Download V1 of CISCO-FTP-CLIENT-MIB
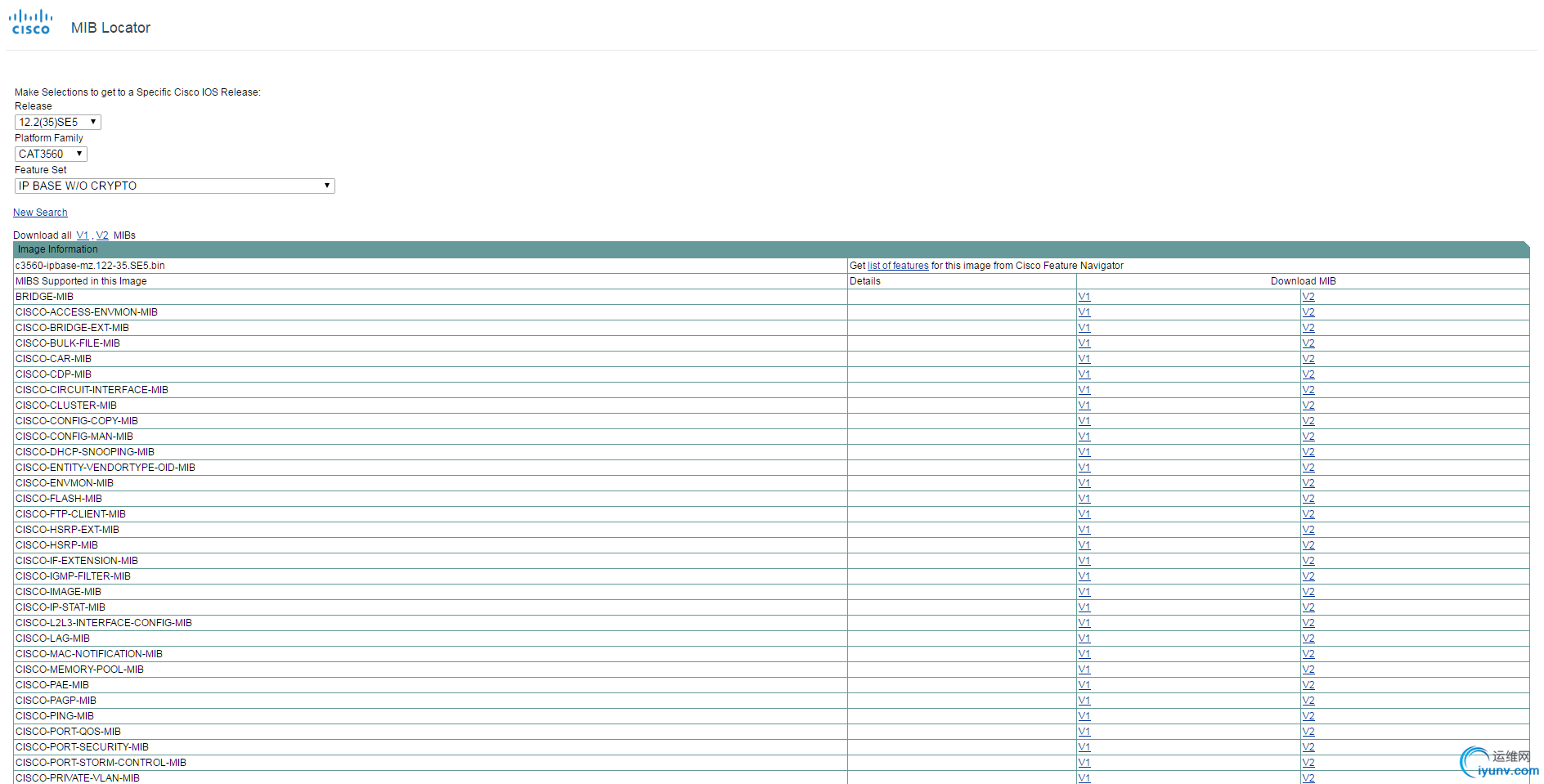This screenshot has height=784, width=1544. pyautogui.click(x=1084, y=514)
